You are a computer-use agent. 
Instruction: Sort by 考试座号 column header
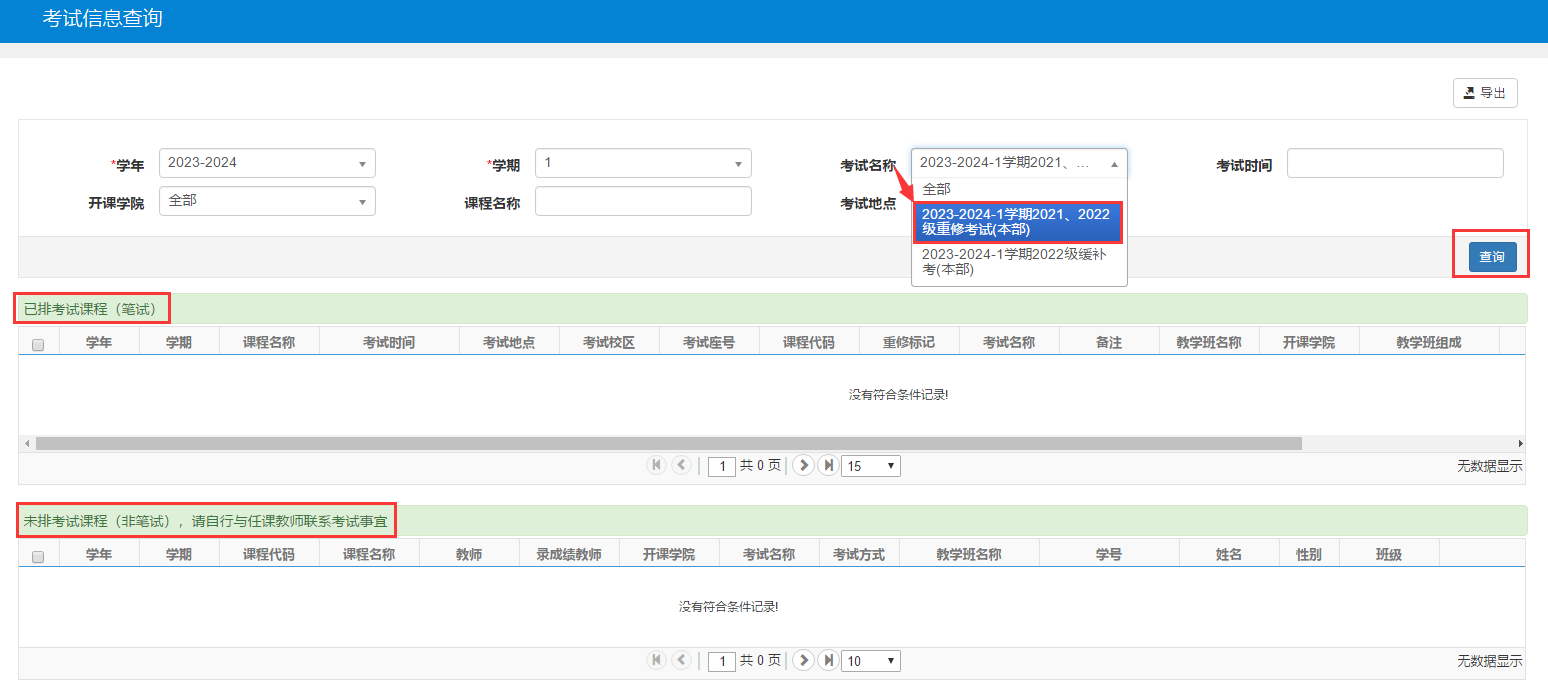709,342
